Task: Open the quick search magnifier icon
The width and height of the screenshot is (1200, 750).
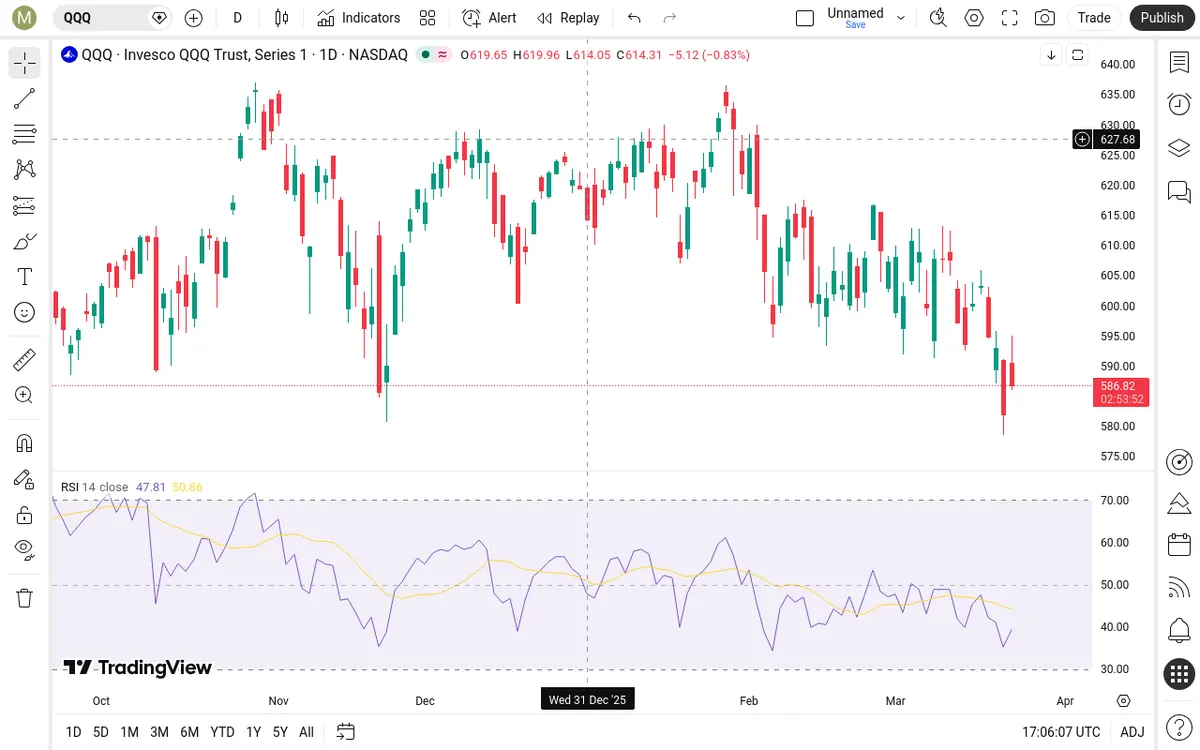Action: (937, 18)
